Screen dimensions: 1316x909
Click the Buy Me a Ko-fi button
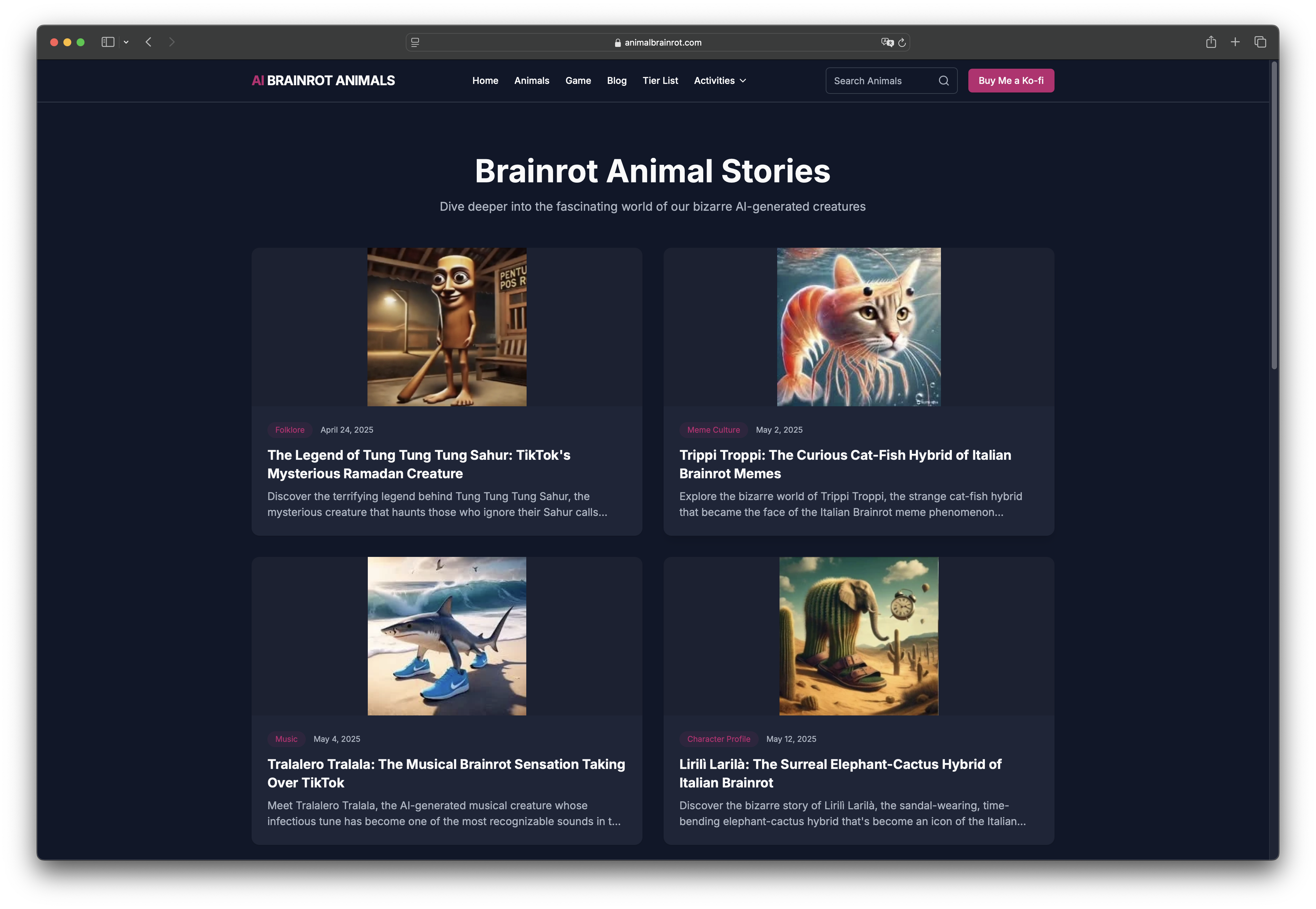1010,81
